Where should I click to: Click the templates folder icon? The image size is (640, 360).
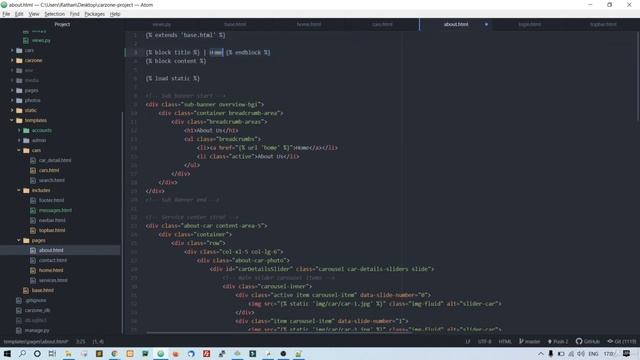coord(19,120)
